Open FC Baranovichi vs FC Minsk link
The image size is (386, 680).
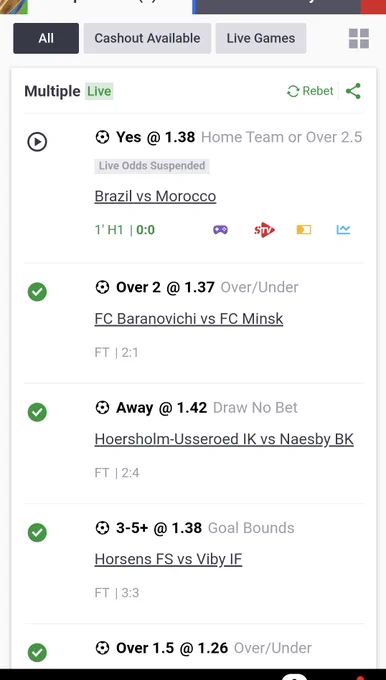click(x=189, y=319)
